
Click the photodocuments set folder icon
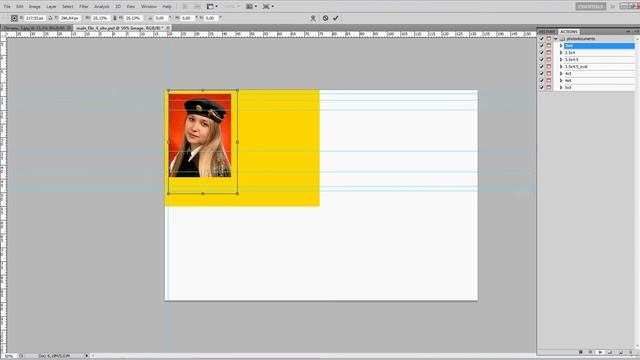[562, 39]
